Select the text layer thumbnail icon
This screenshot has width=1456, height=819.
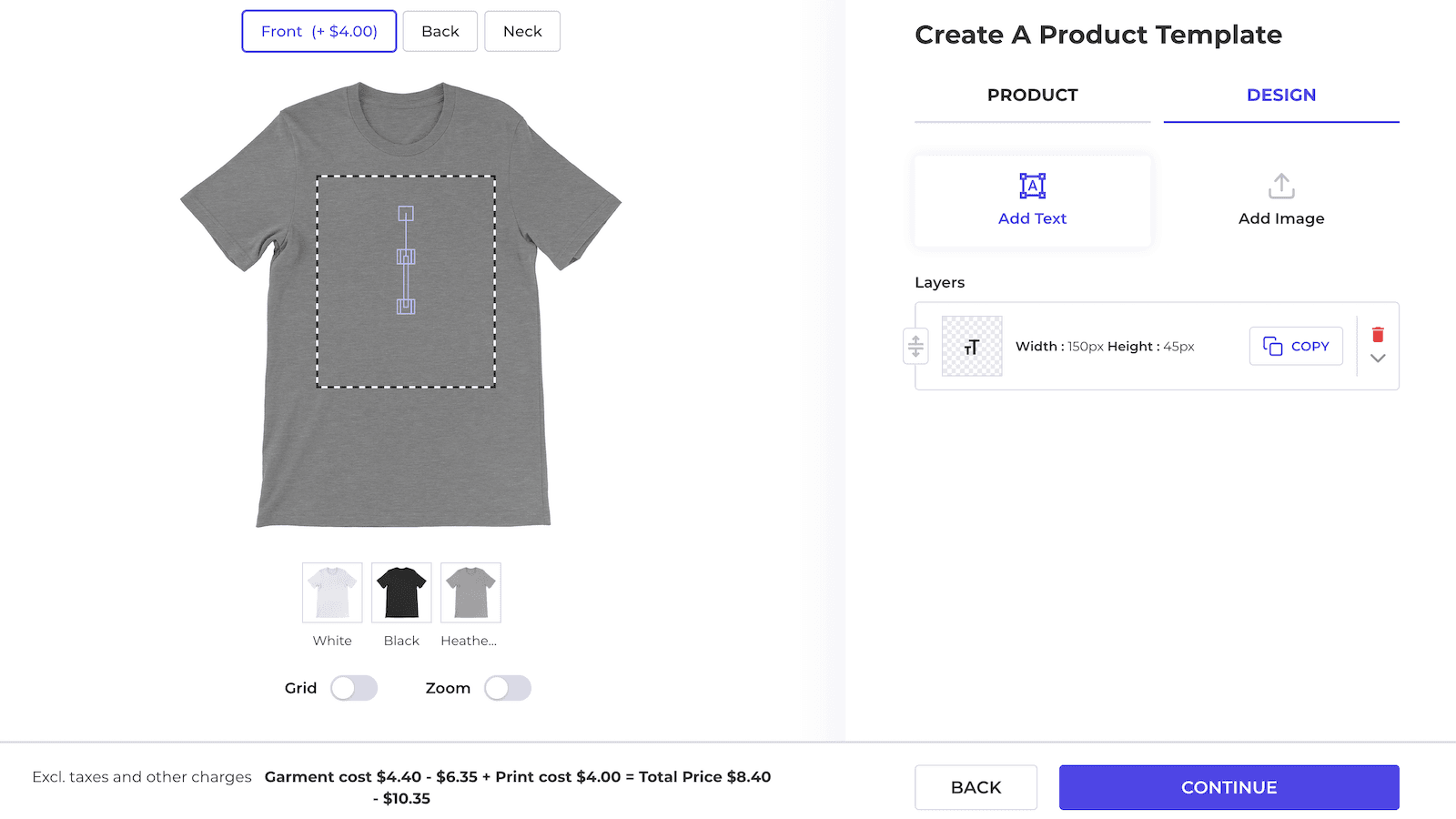click(x=971, y=346)
